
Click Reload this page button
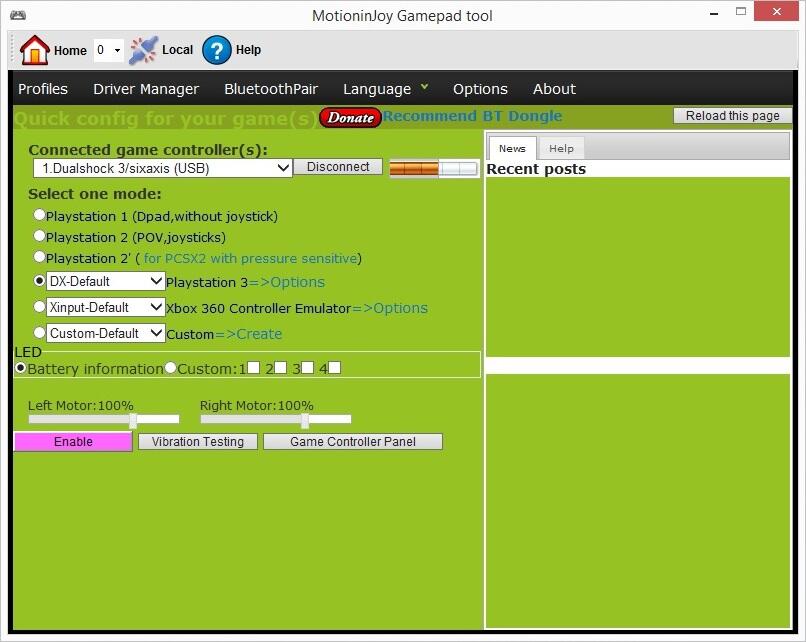coord(732,116)
